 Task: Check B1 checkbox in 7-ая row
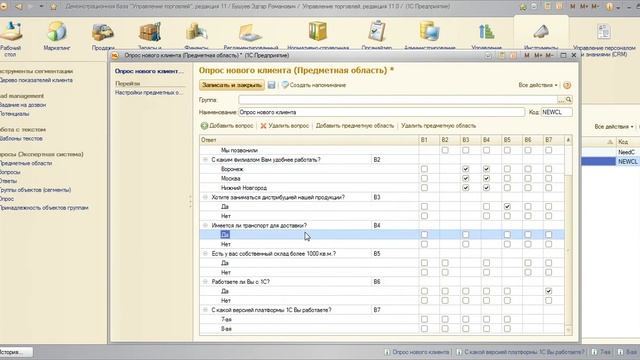[424, 319]
